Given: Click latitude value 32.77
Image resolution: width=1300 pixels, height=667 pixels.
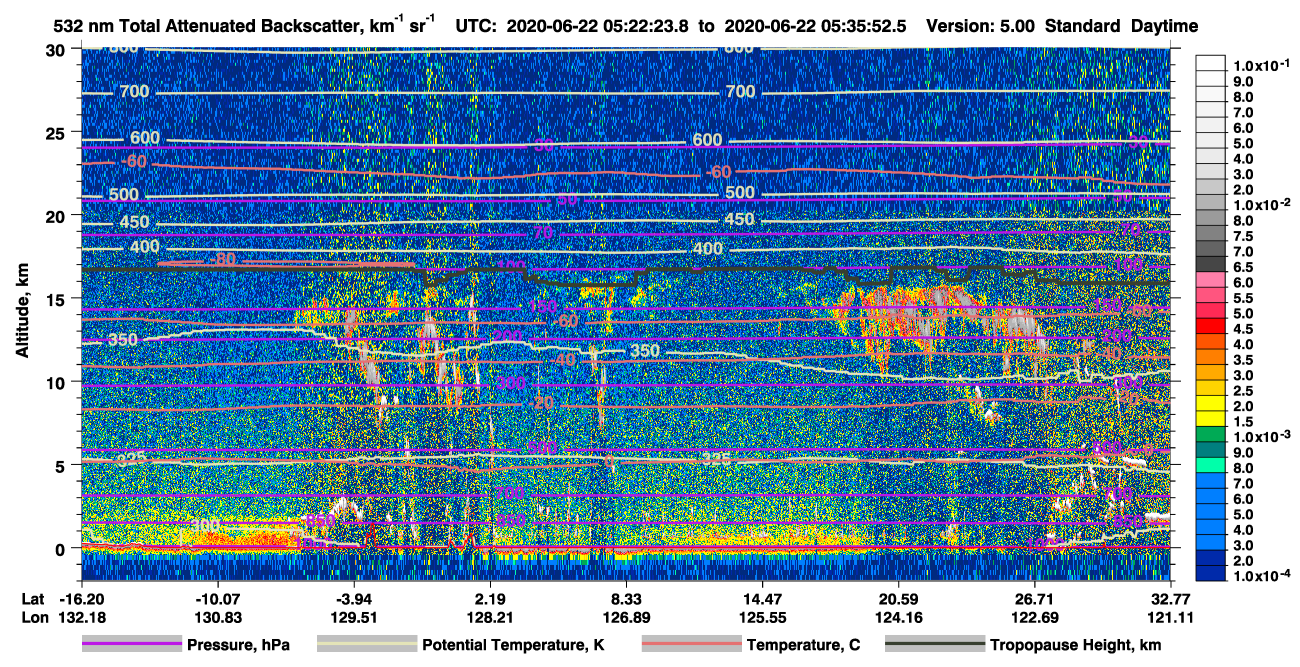Looking at the screenshot, I should click(1171, 599).
